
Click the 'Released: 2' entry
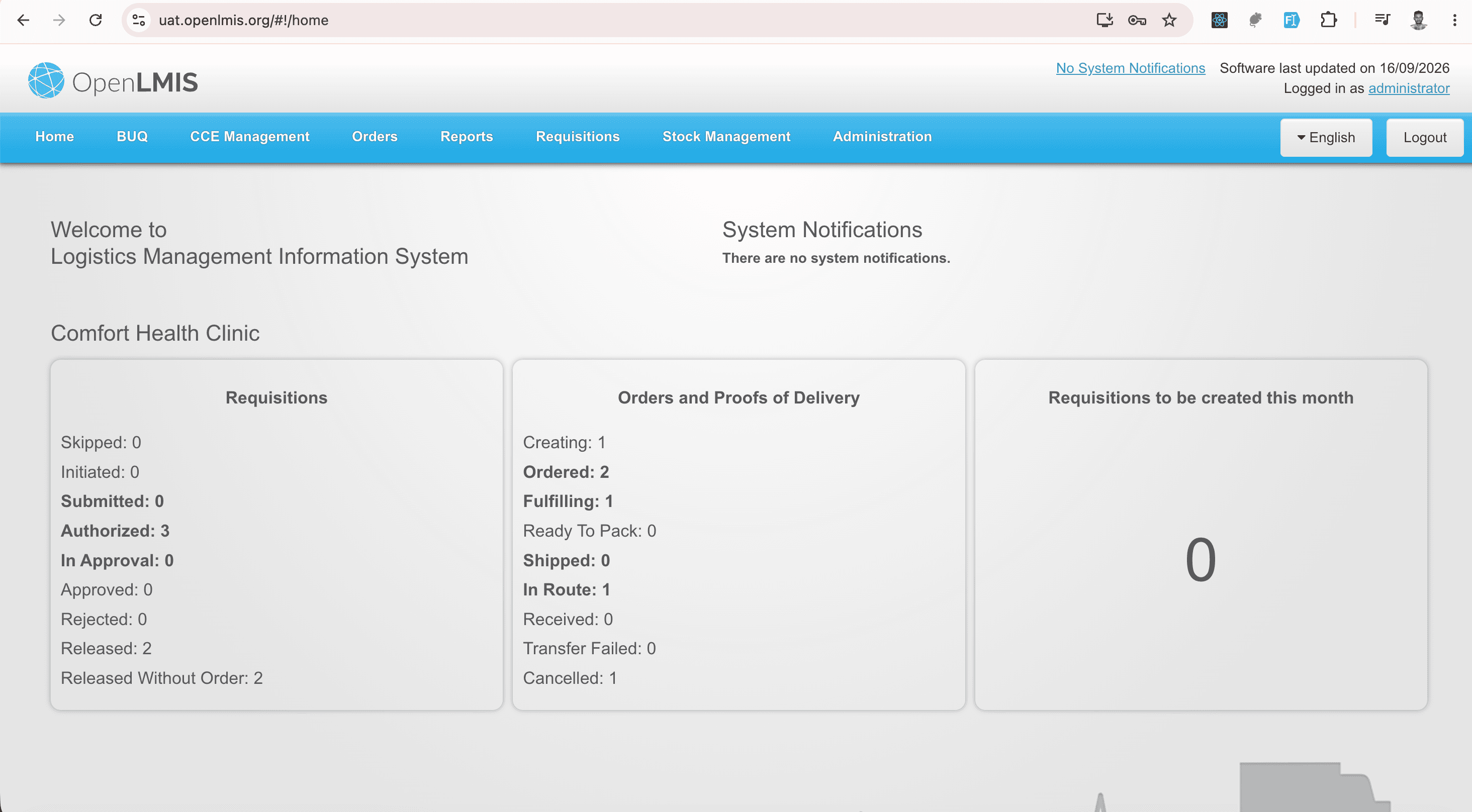pos(106,648)
